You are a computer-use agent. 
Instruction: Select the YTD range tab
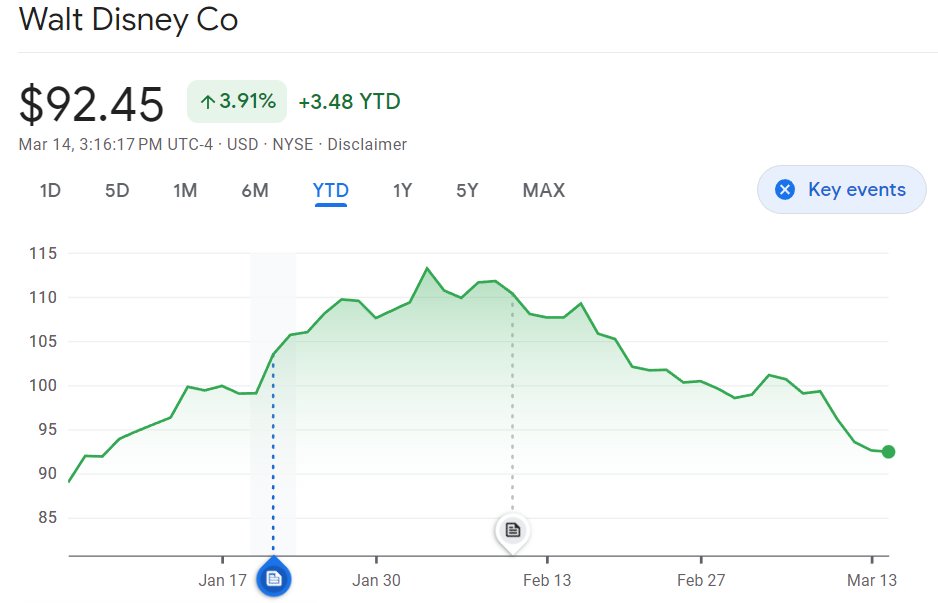tap(331, 190)
